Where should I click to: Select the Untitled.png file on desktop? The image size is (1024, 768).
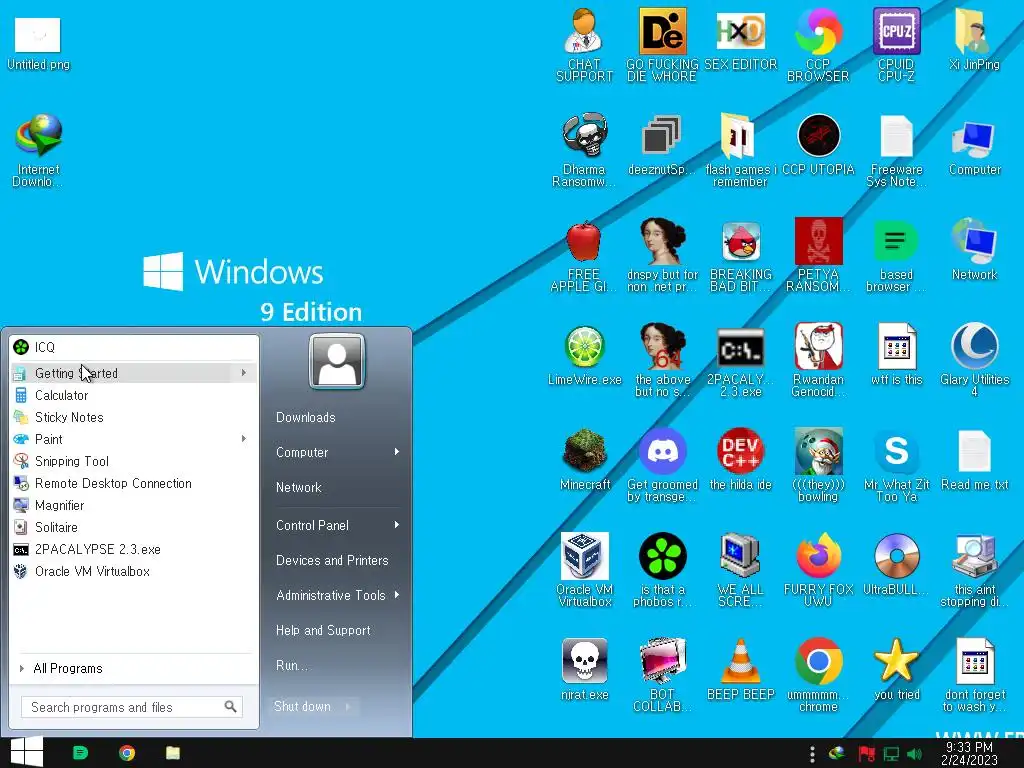pos(38,44)
